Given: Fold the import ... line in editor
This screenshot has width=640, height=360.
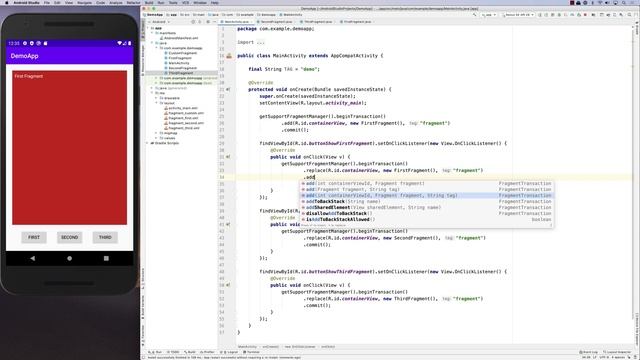Looking at the screenshot, I should [x=251, y=42].
